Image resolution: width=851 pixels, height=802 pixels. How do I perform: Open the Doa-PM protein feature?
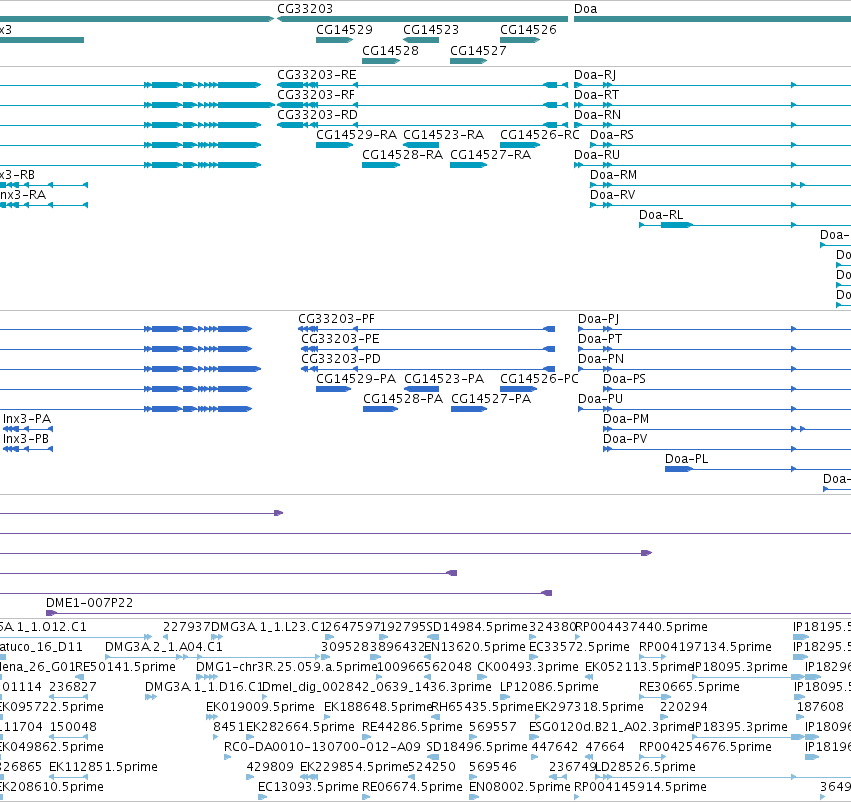pos(727,430)
